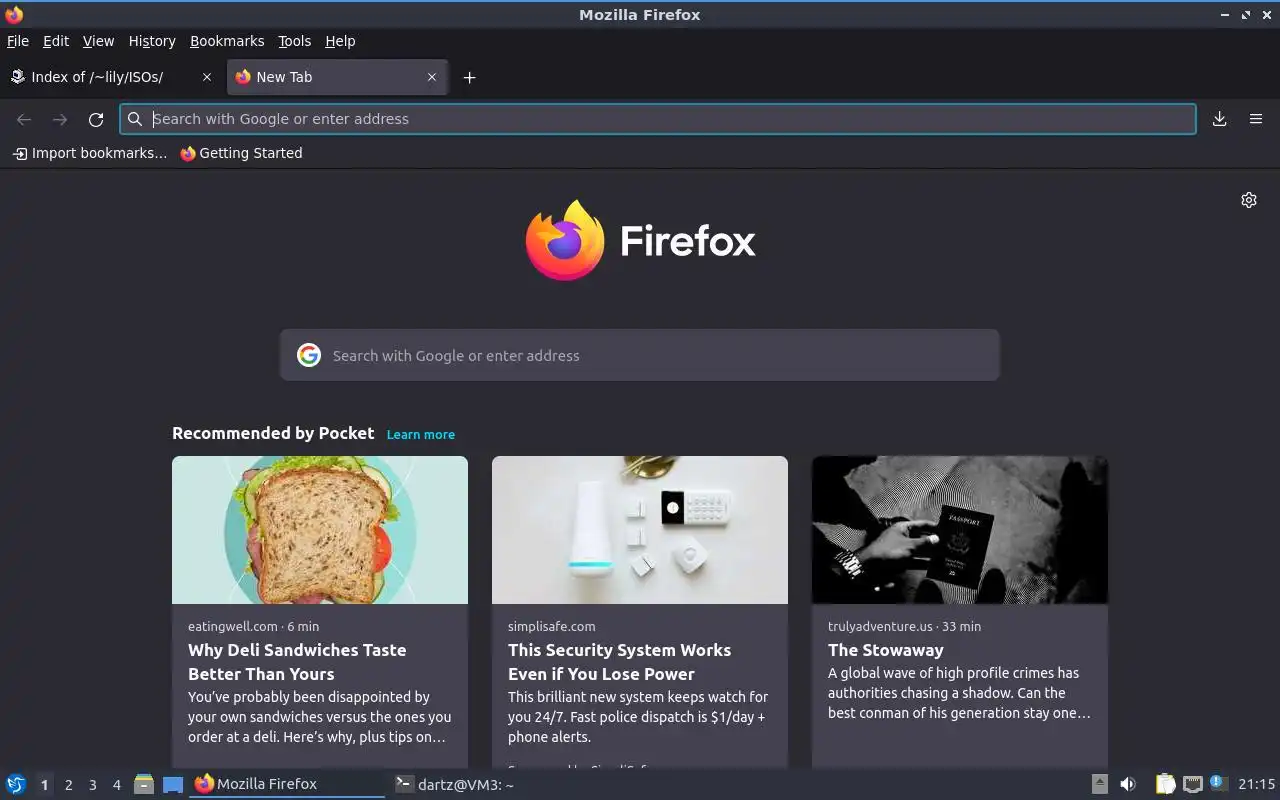This screenshot has height=800, width=1280.
Task: Open the History menu
Action: [152, 41]
